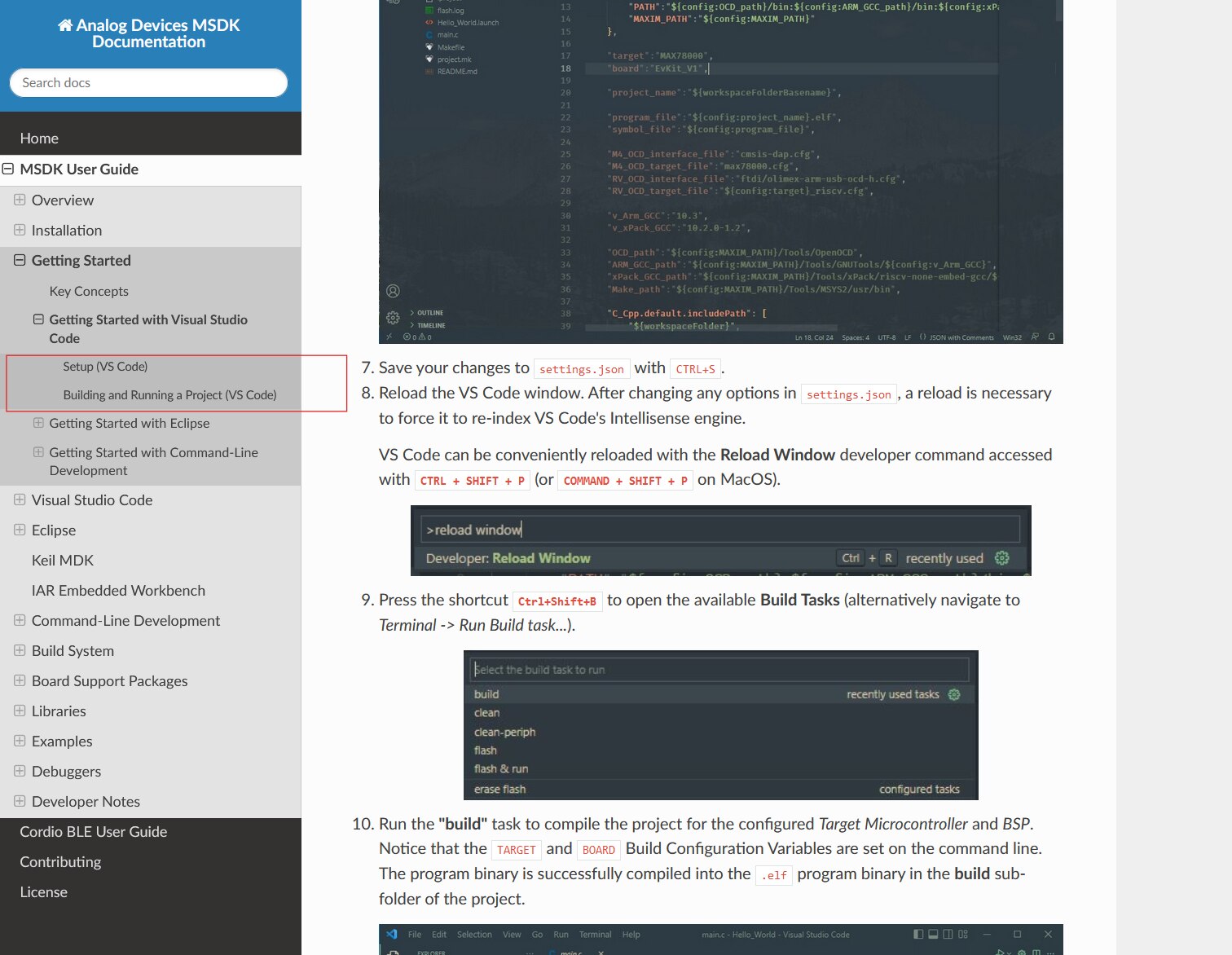Click the .elf inline code
Screen dimensions: 1232x955
coord(774,875)
